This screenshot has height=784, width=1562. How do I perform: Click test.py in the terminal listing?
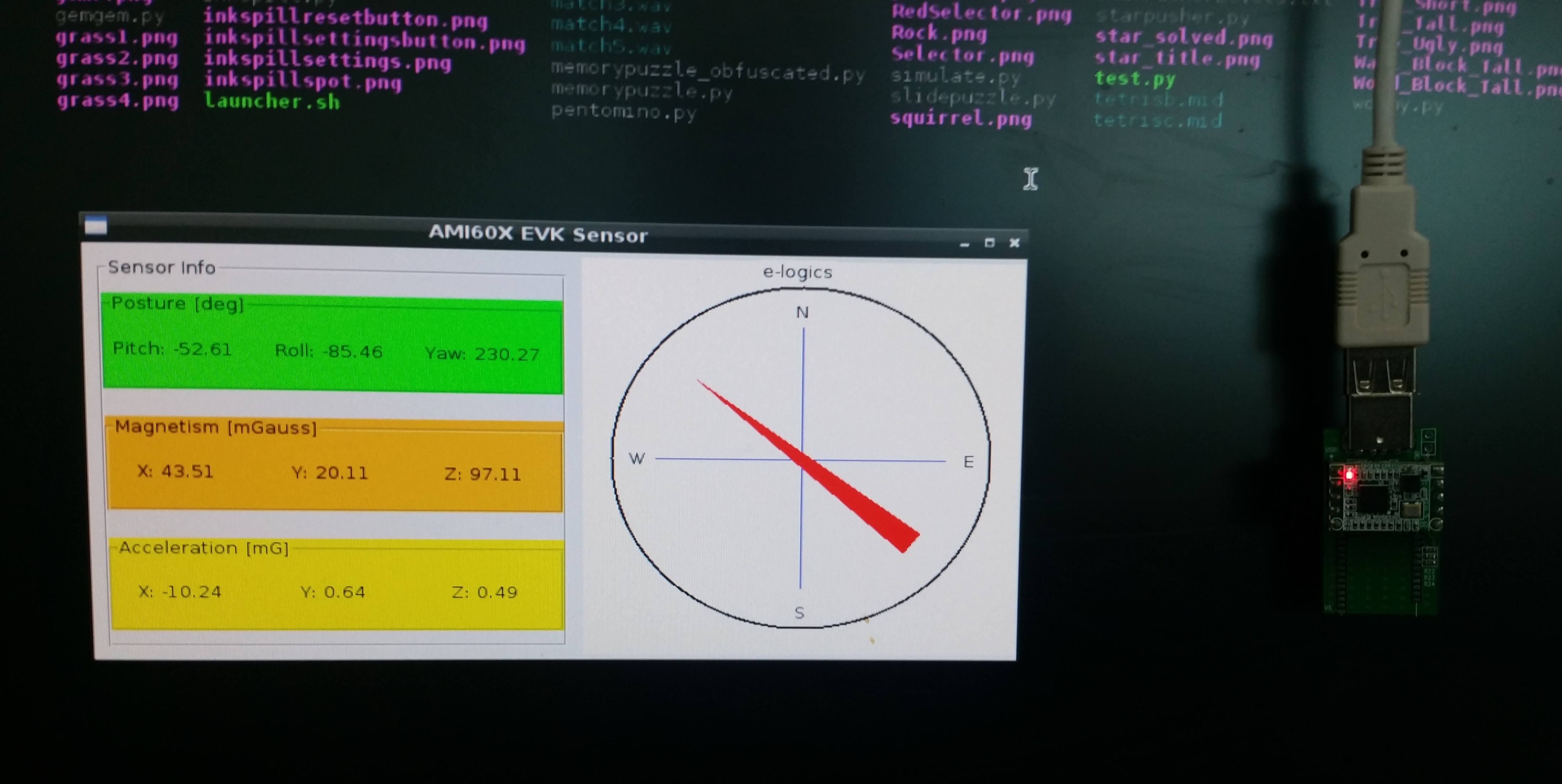[1135, 79]
